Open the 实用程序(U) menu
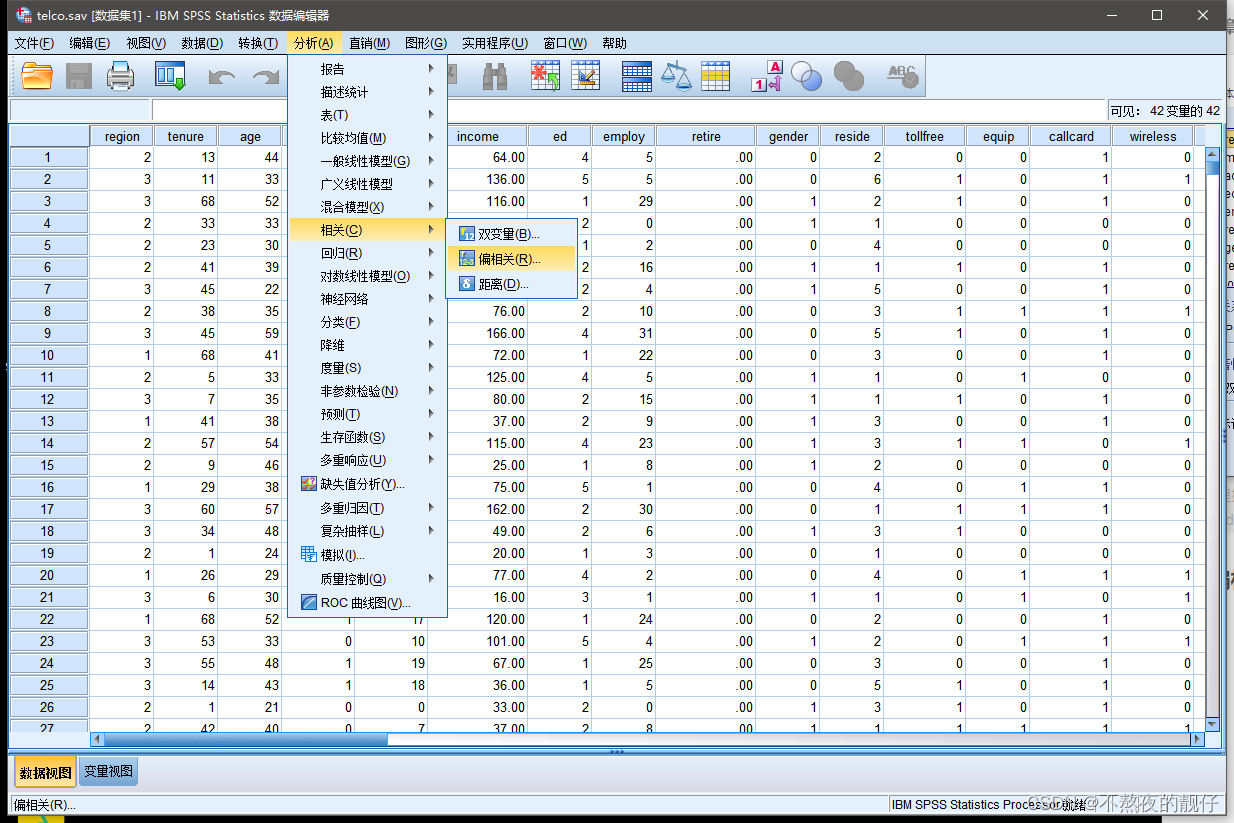Viewport: 1234px width, 823px height. point(495,43)
